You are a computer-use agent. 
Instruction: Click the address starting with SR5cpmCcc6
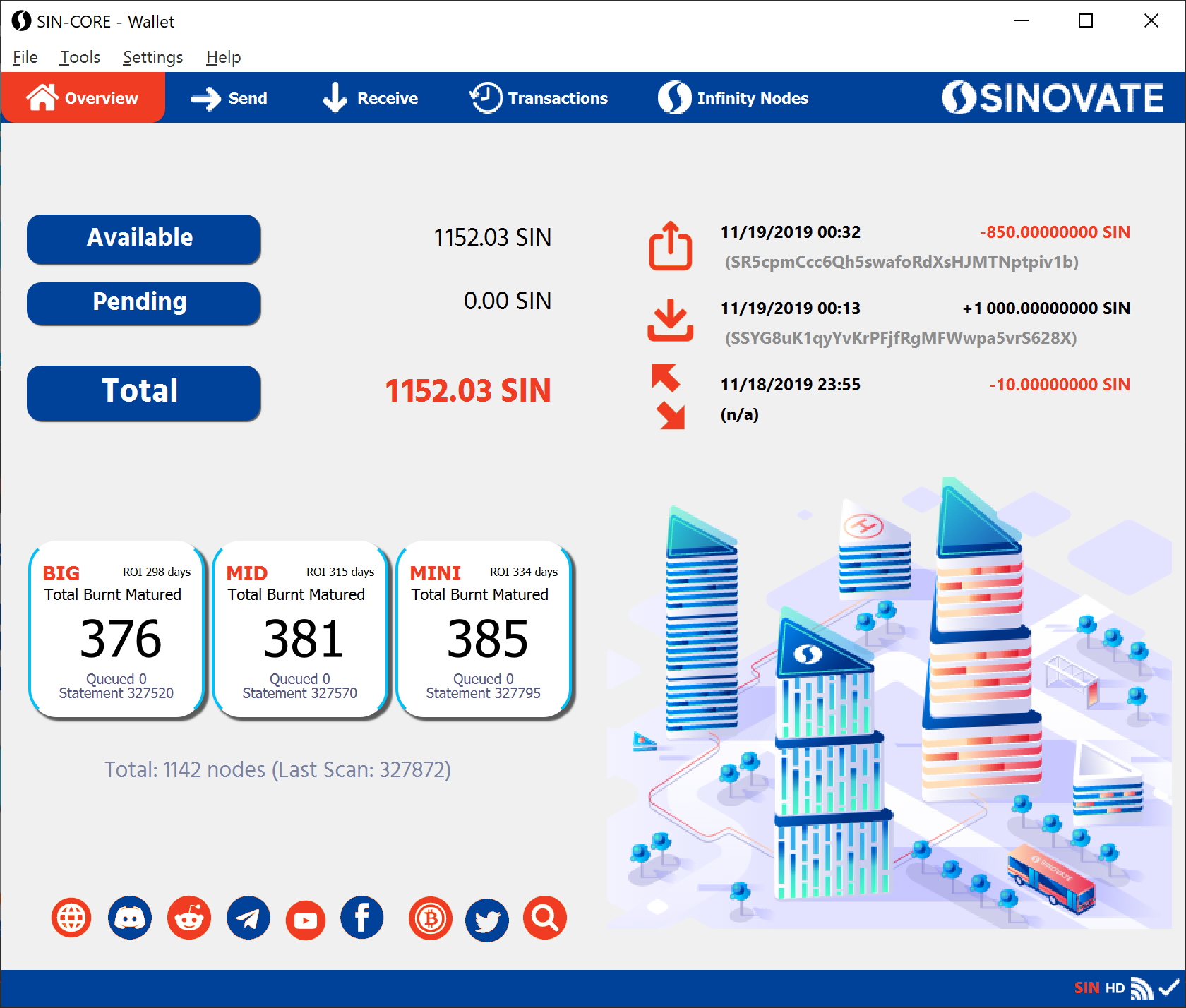902,262
